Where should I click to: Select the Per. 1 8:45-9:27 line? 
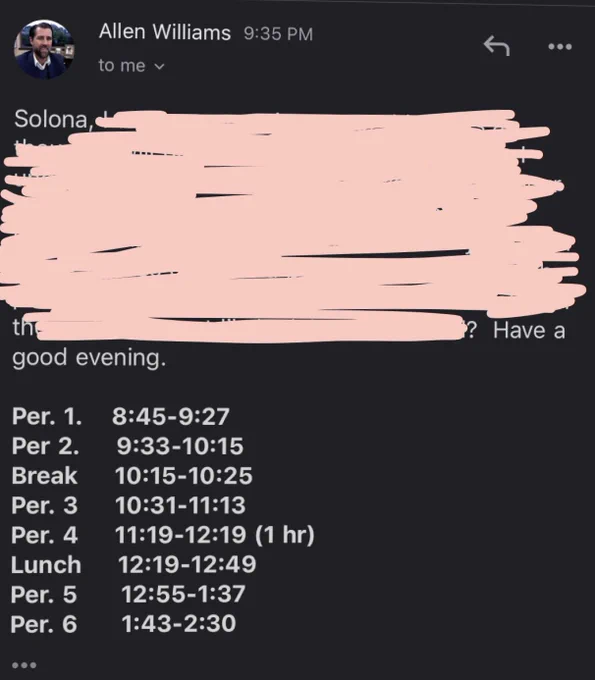(121, 416)
